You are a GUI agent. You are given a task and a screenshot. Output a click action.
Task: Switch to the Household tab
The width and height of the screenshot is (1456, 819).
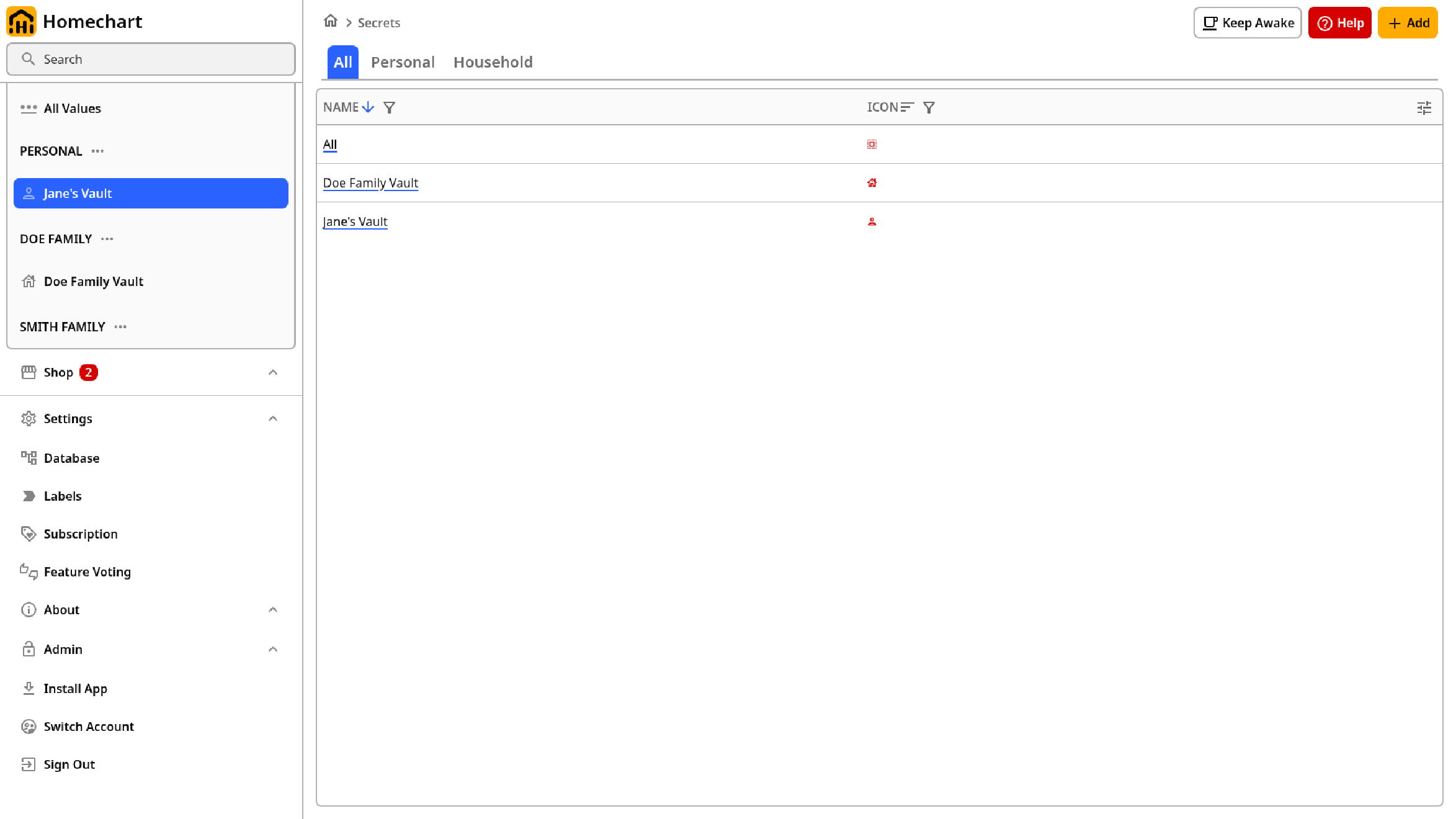(x=493, y=62)
